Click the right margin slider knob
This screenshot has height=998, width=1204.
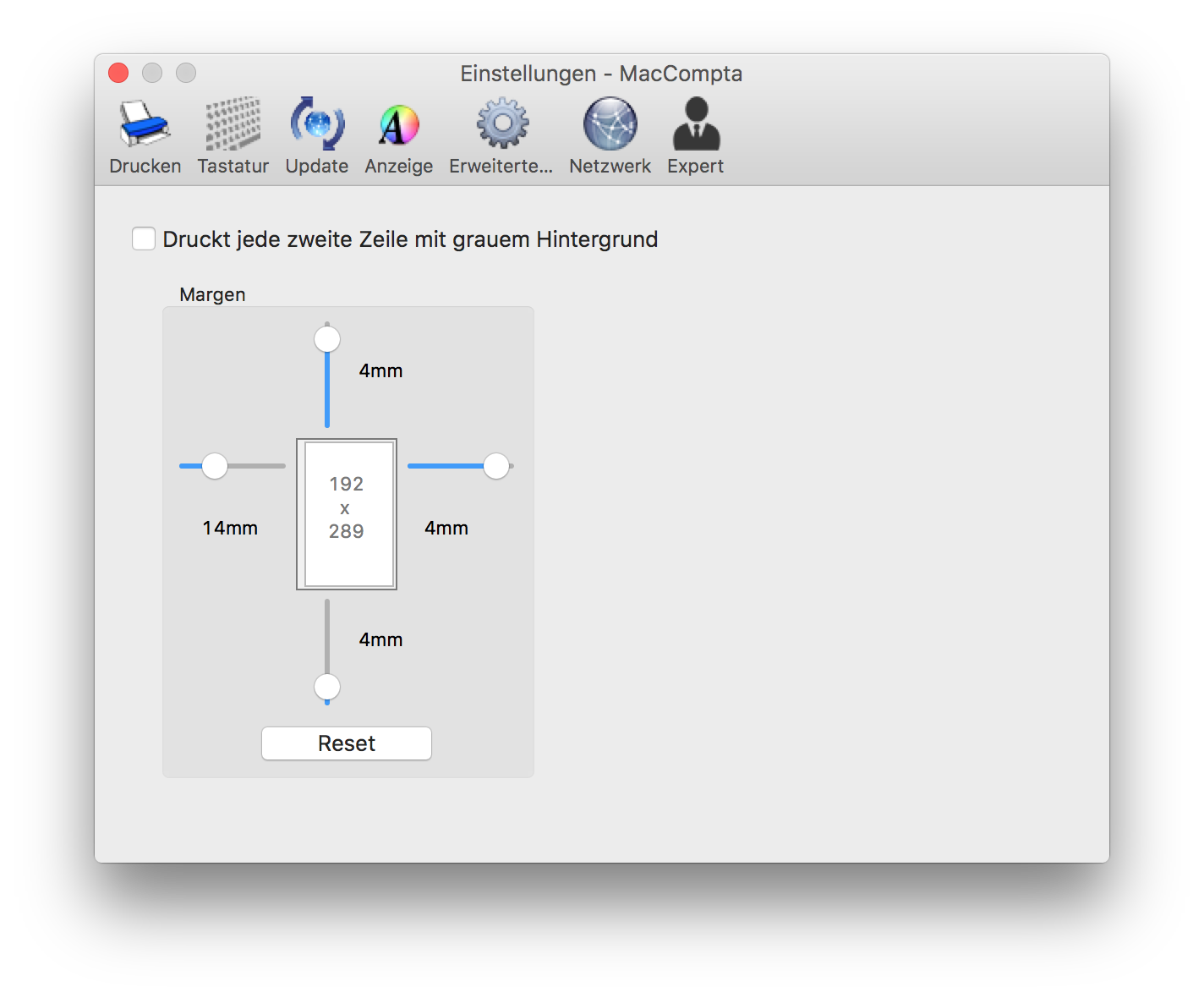click(x=496, y=466)
